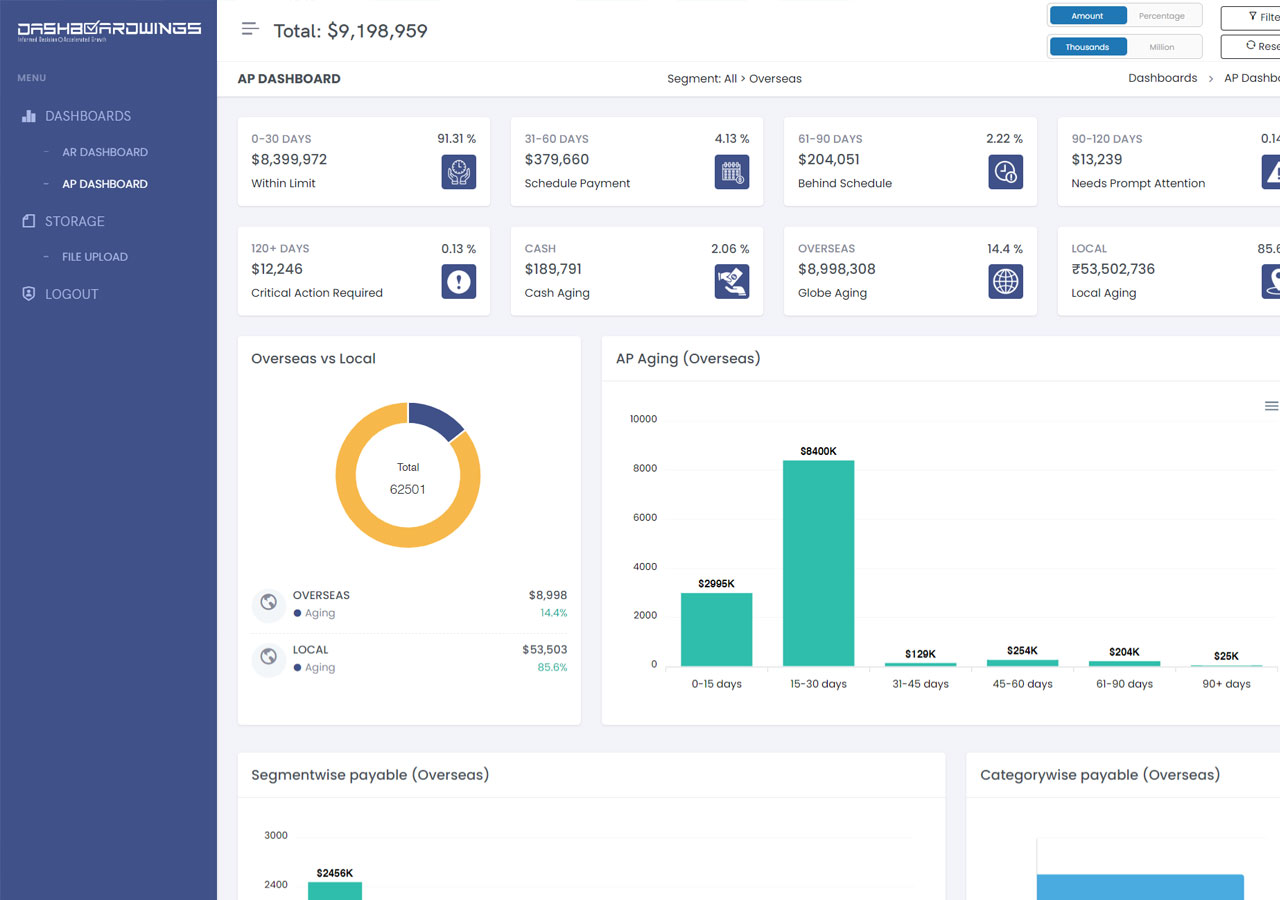Click the 61-90 days $204K bar
Image resolution: width=1280 pixels, height=900 pixels.
click(1124, 663)
